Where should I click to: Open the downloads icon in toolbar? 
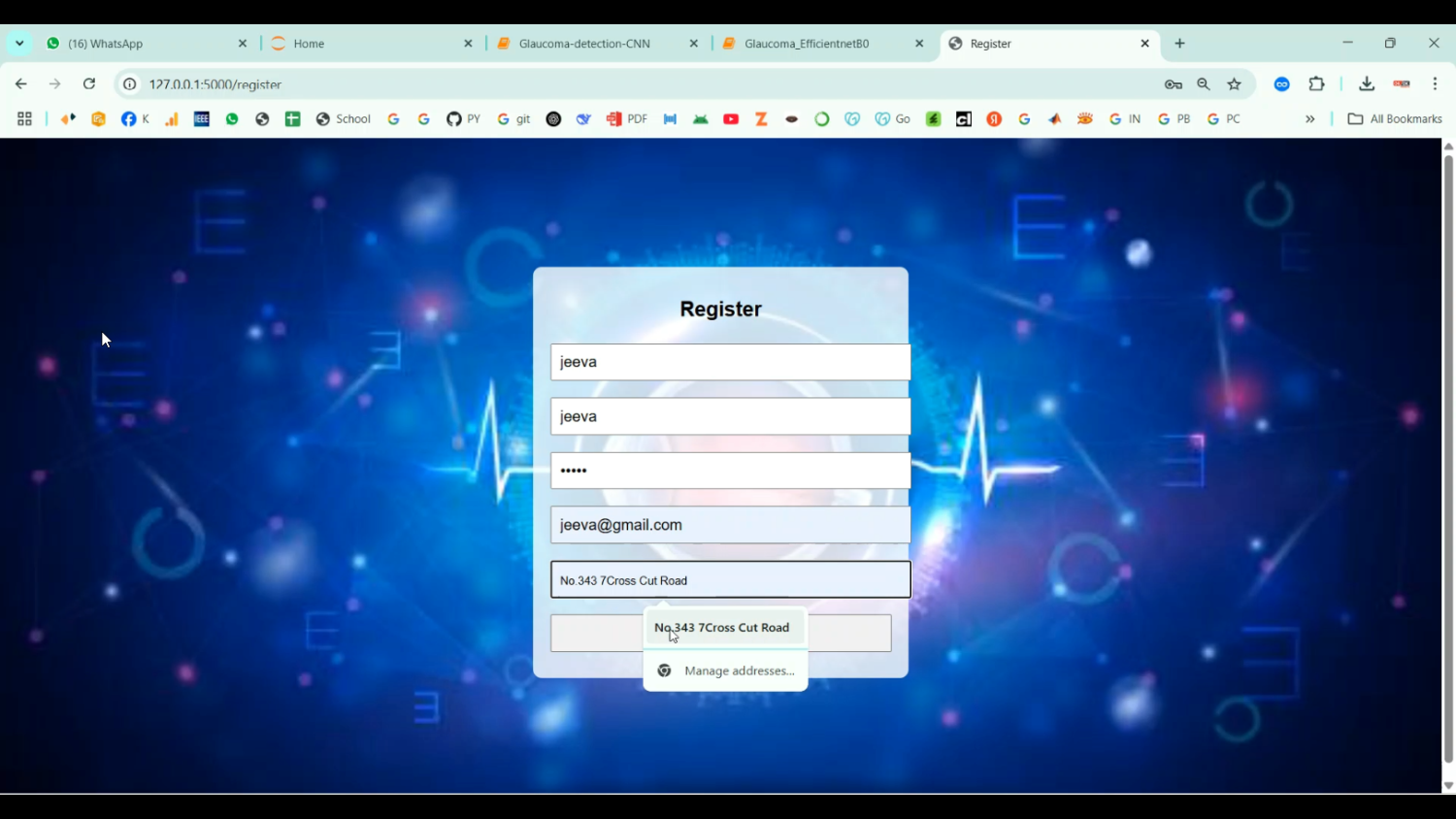click(1367, 84)
